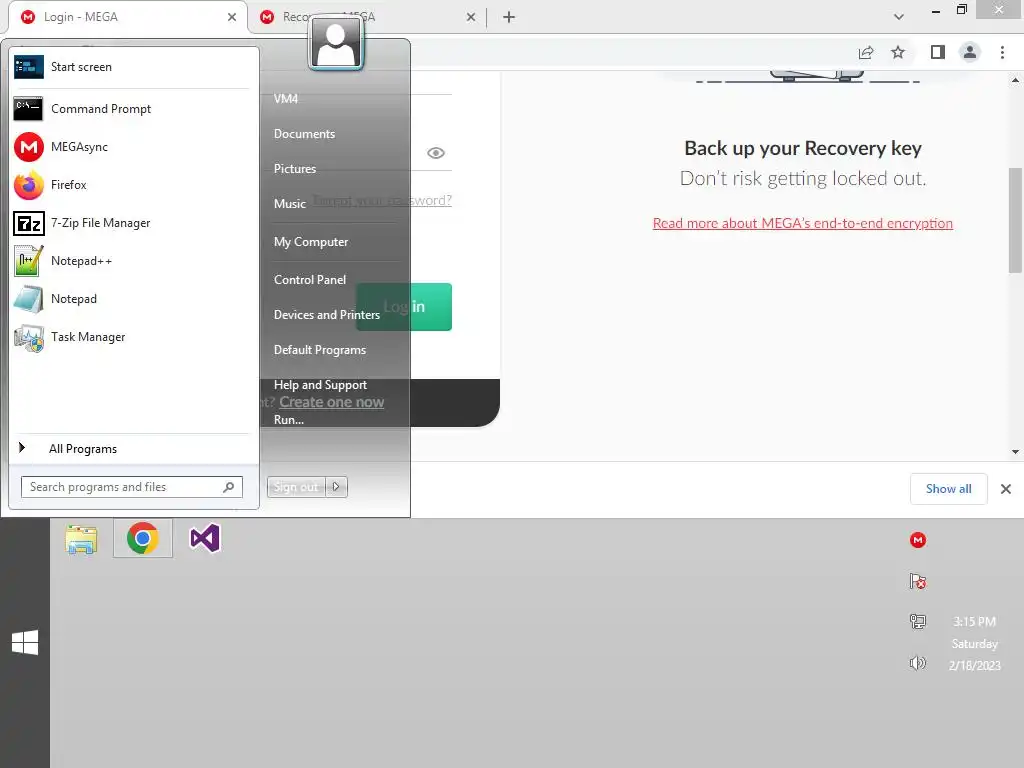This screenshot has width=1024, height=768.
Task: Click the Sign out button
Action: click(296, 487)
